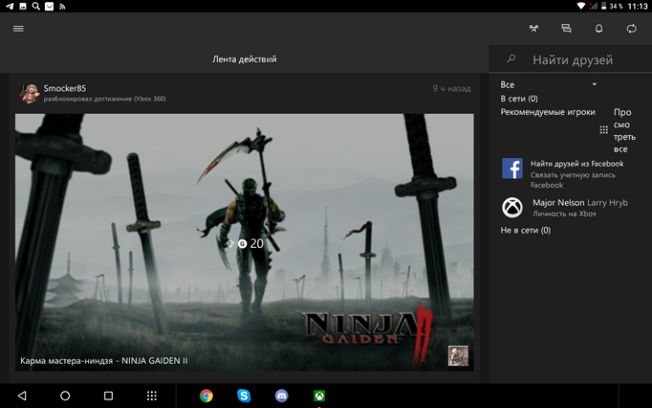Tap the Лента действий header title

(244, 59)
